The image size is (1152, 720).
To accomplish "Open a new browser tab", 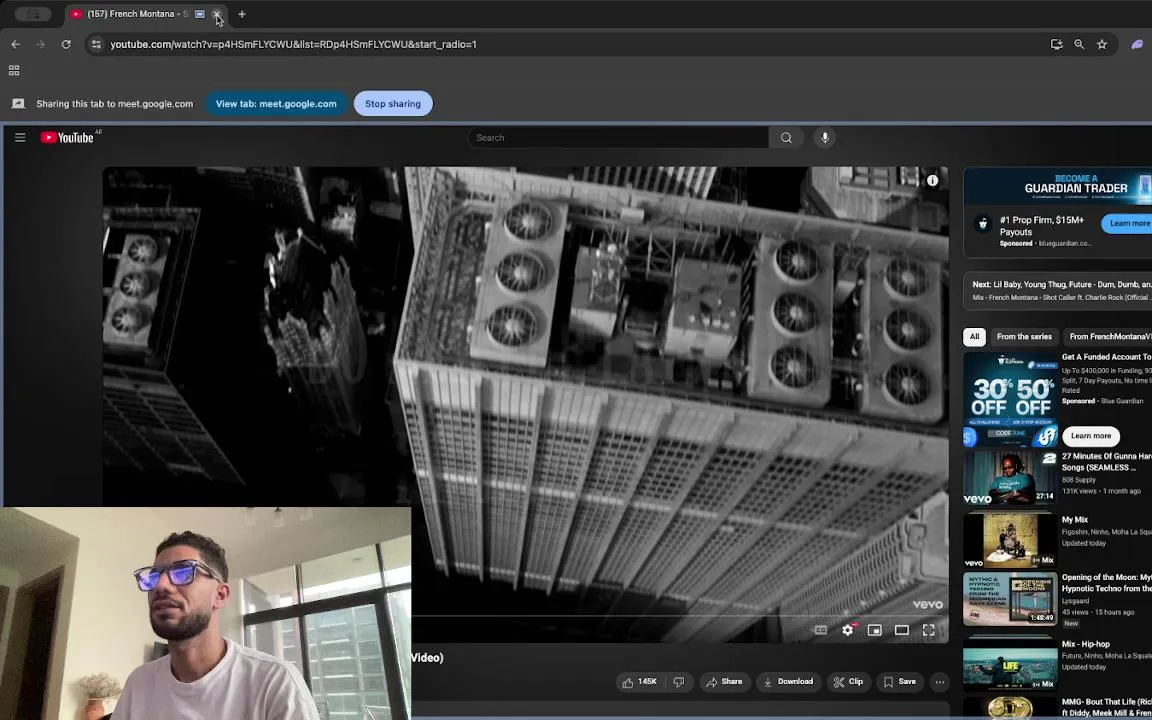I will point(242,14).
